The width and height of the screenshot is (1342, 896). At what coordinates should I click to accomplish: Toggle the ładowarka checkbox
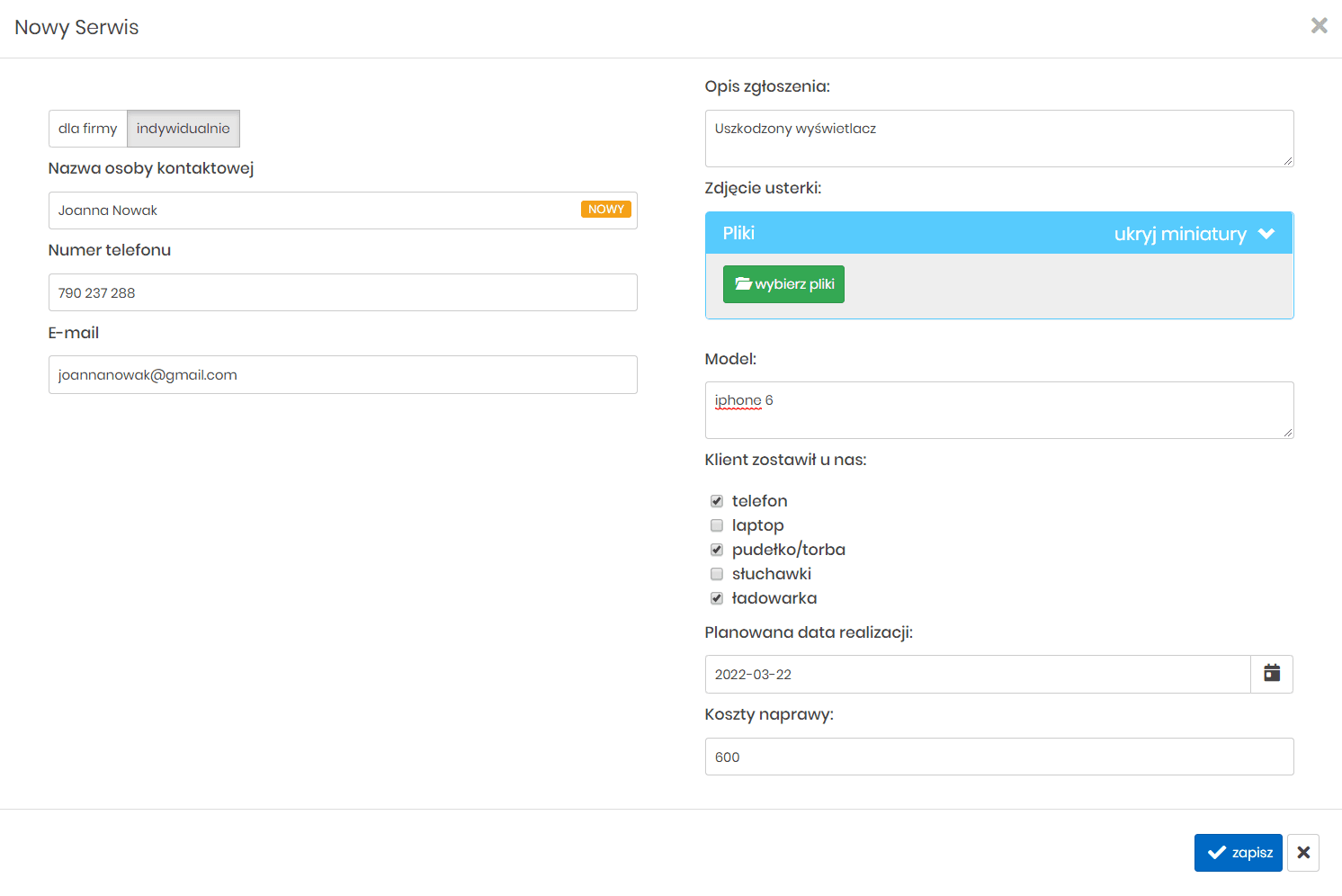[x=717, y=598]
